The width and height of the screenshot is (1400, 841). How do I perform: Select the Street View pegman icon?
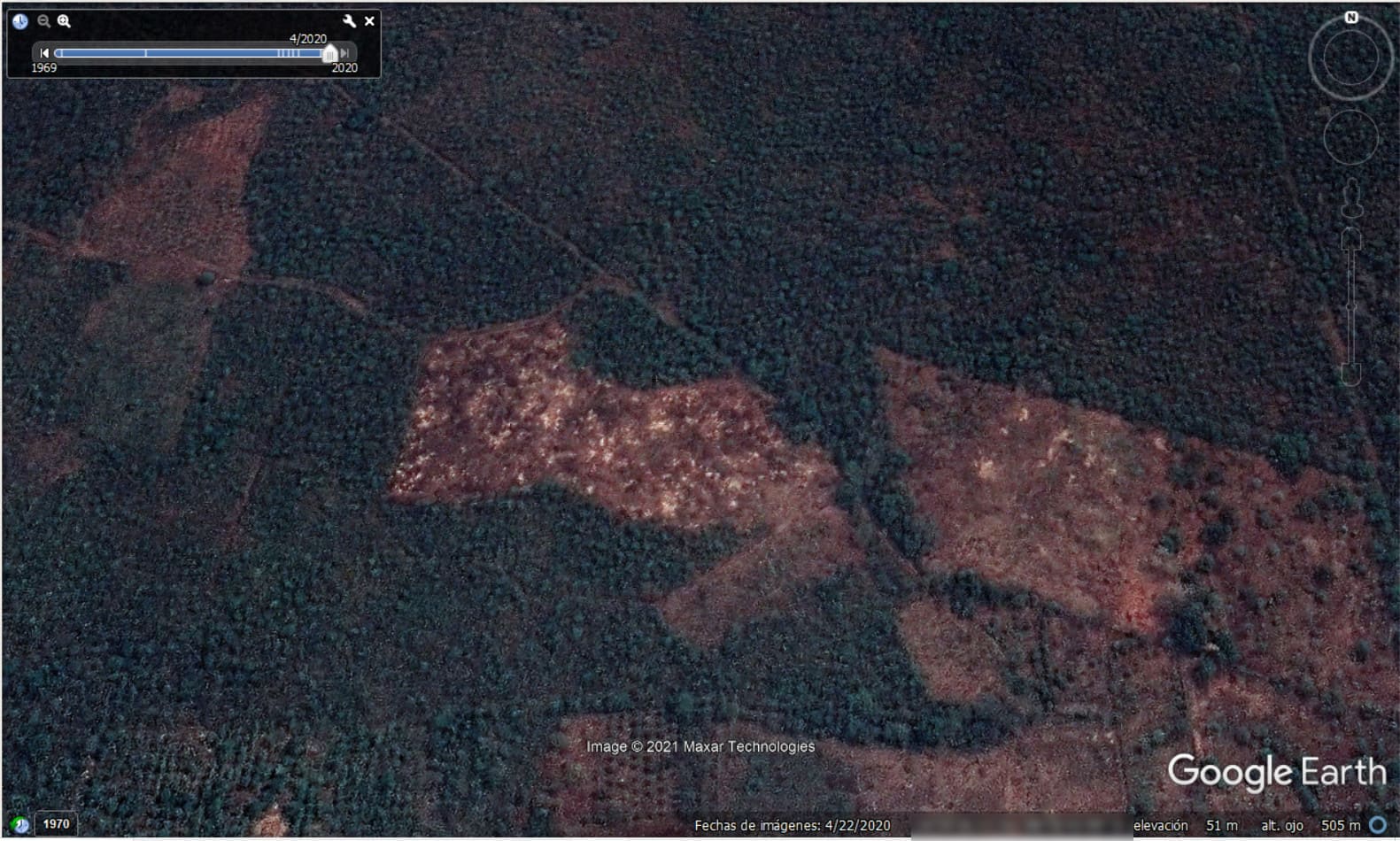pyautogui.click(x=1351, y=197)
